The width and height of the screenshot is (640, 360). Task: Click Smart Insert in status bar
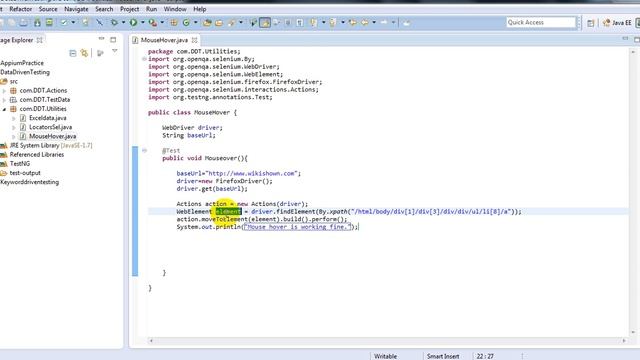pyautogui.click(x=443, y=356)
